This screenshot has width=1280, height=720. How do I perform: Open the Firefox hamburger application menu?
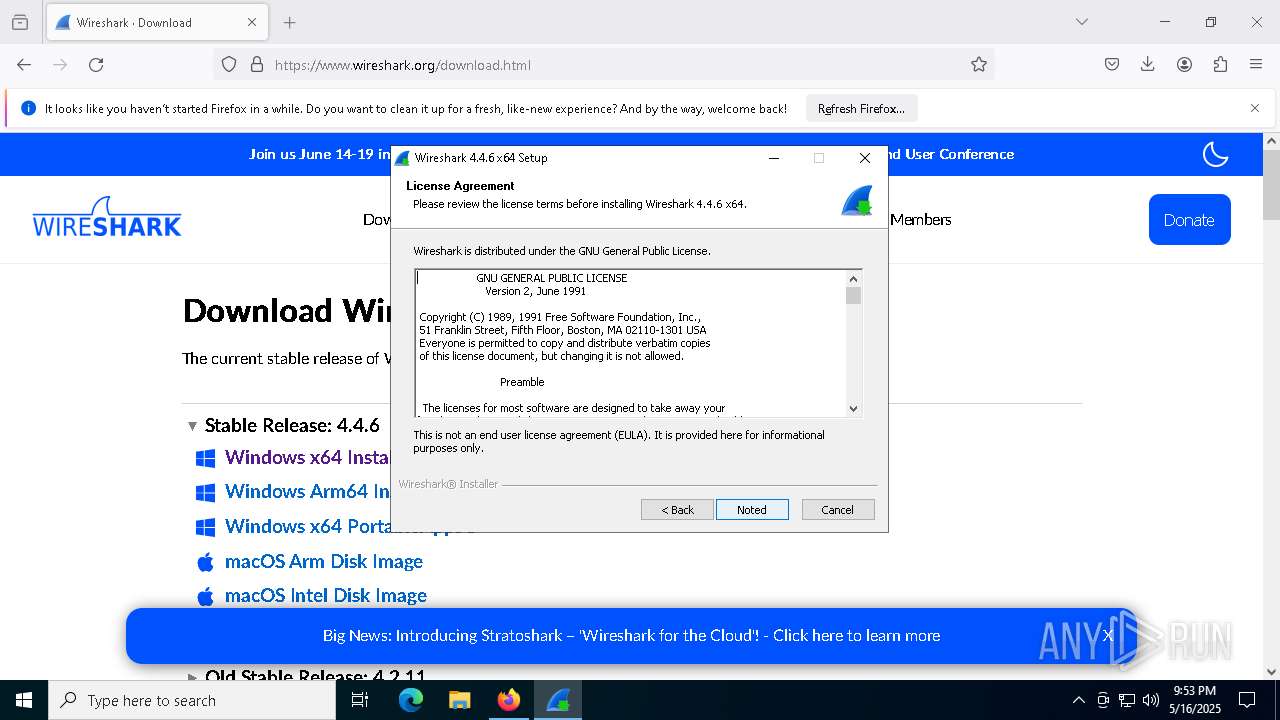pyautogui.click(x=1256, y=65)
